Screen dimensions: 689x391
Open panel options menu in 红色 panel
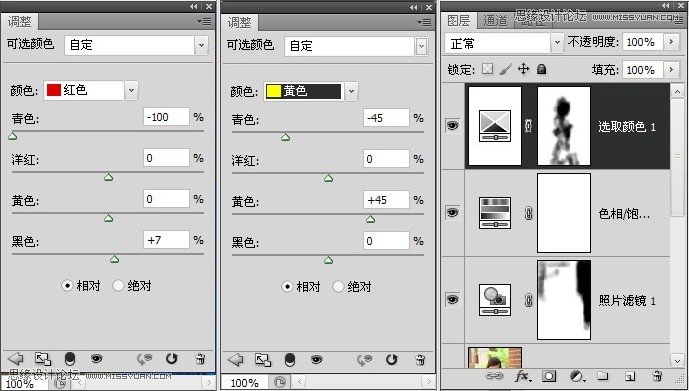pyautogui.click(x=204, y=21)
